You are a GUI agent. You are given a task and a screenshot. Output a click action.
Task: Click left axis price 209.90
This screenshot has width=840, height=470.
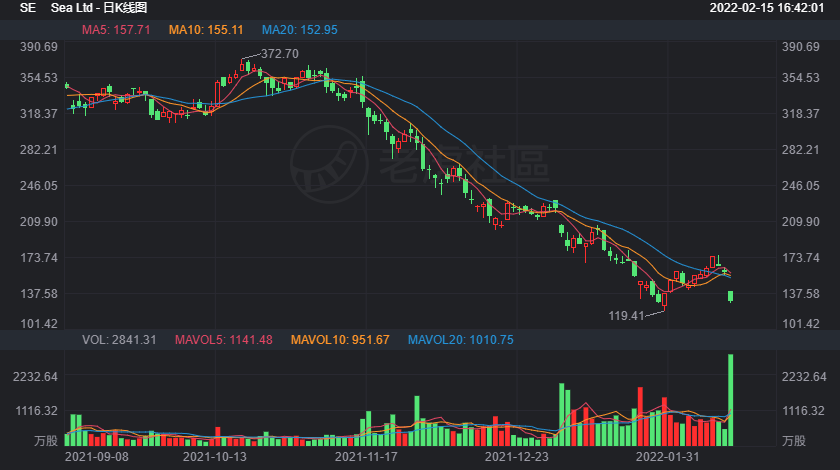coord(39,222)
